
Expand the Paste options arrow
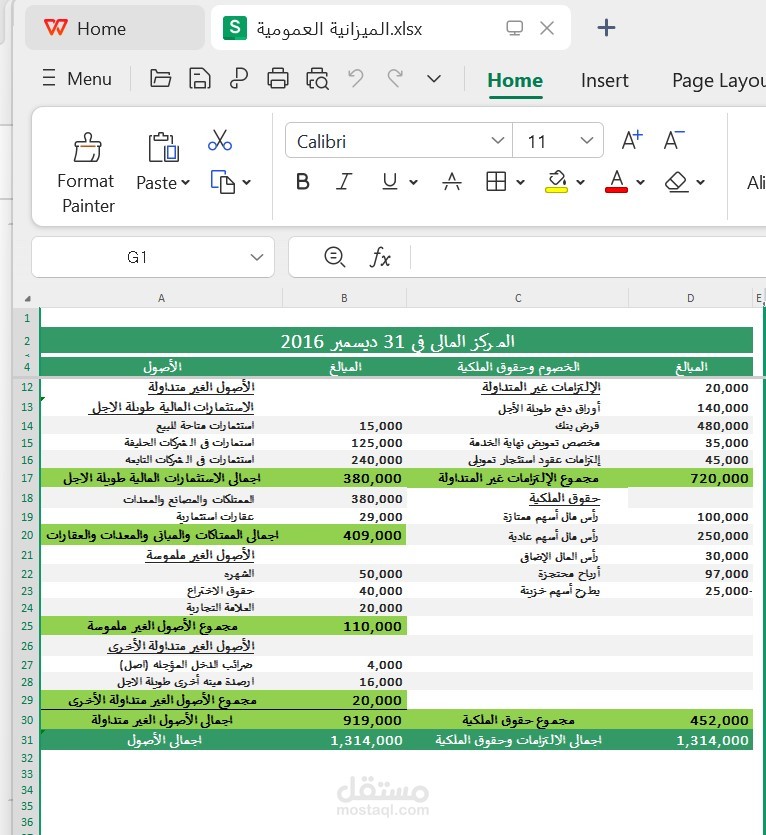click(x=185, y=183)
